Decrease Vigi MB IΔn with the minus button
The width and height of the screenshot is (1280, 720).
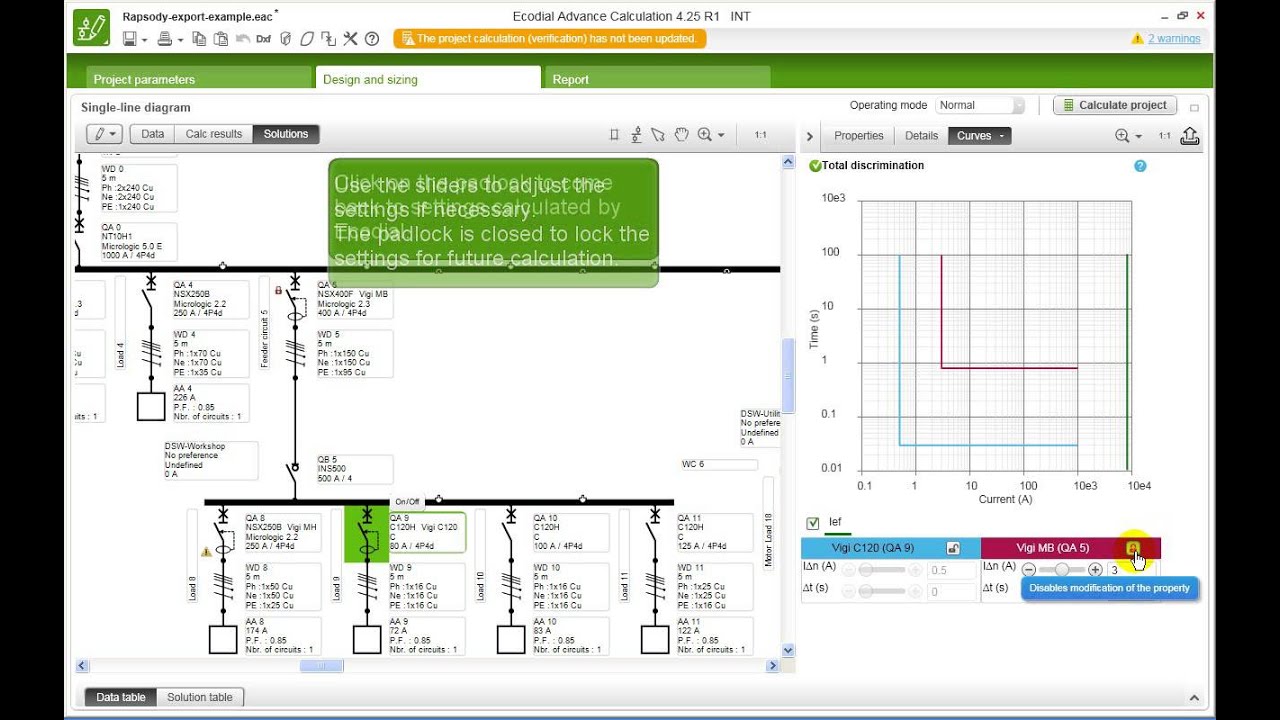click(x=1029, y=570)
